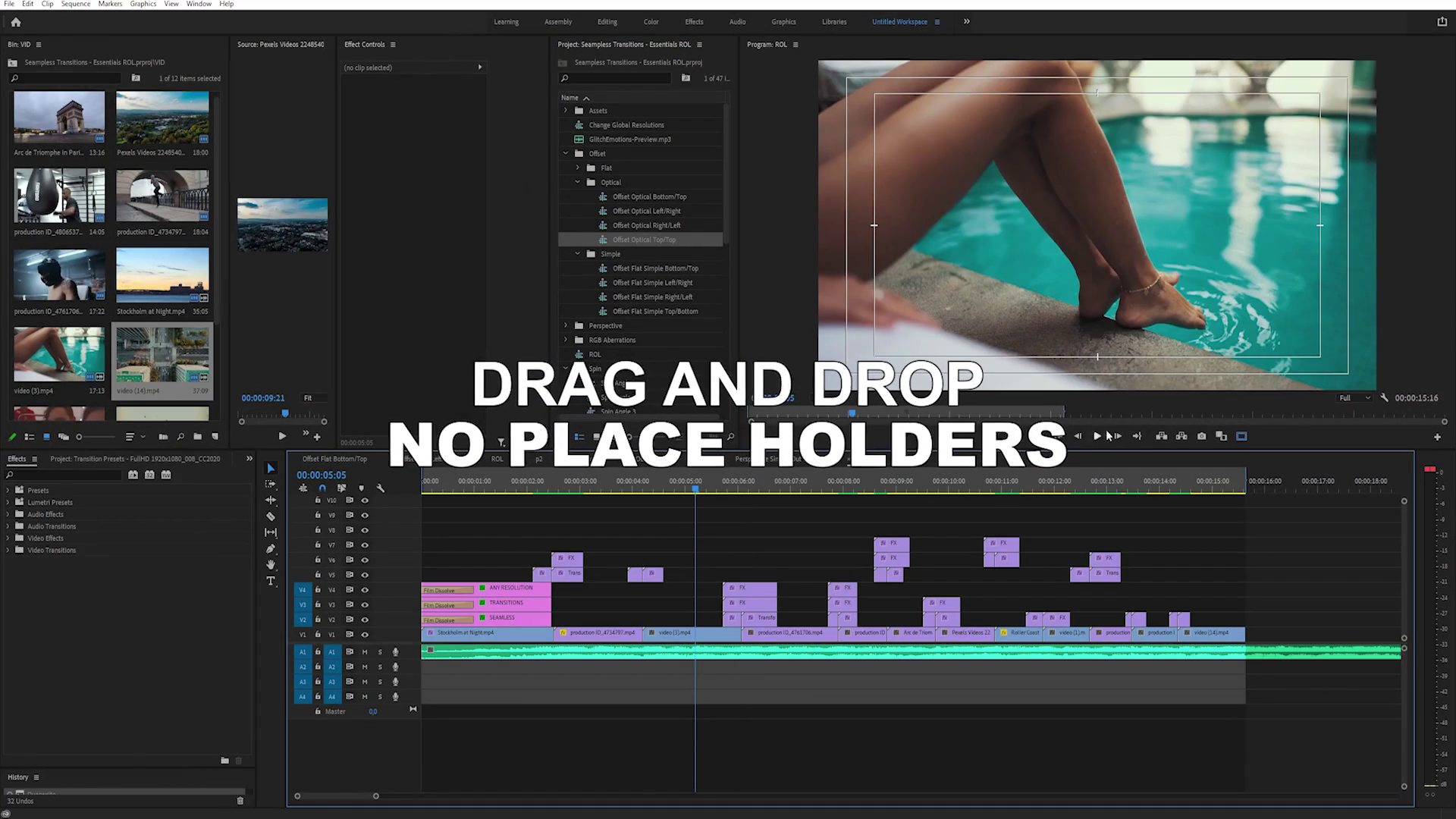Toggle visibility eye of track V6
Image resolution: width=1456 pixels, height=819 pixels.
pos(365,560)
